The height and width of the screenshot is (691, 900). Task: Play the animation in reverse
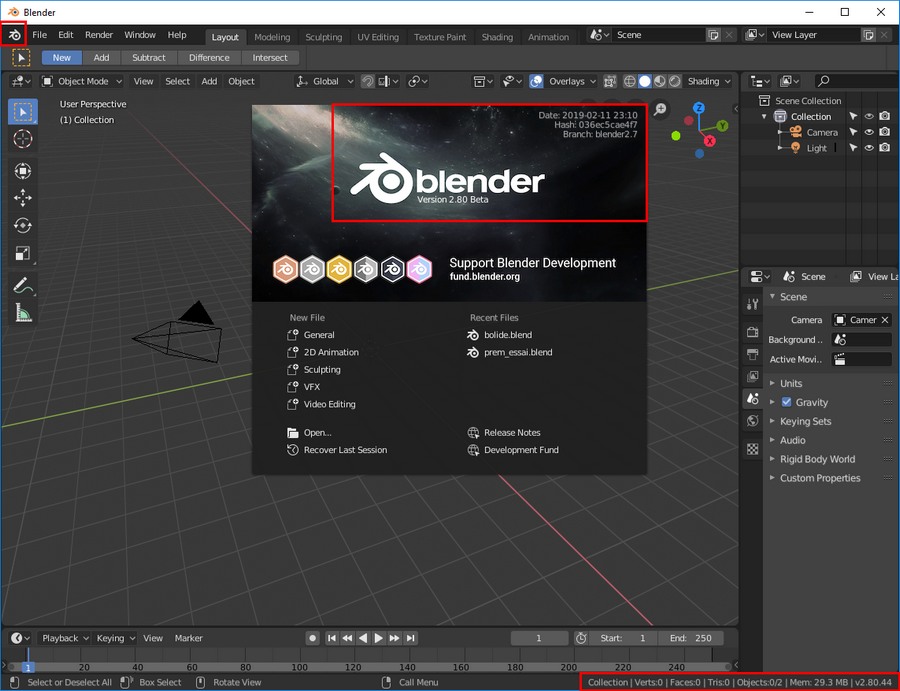[363, 638]
